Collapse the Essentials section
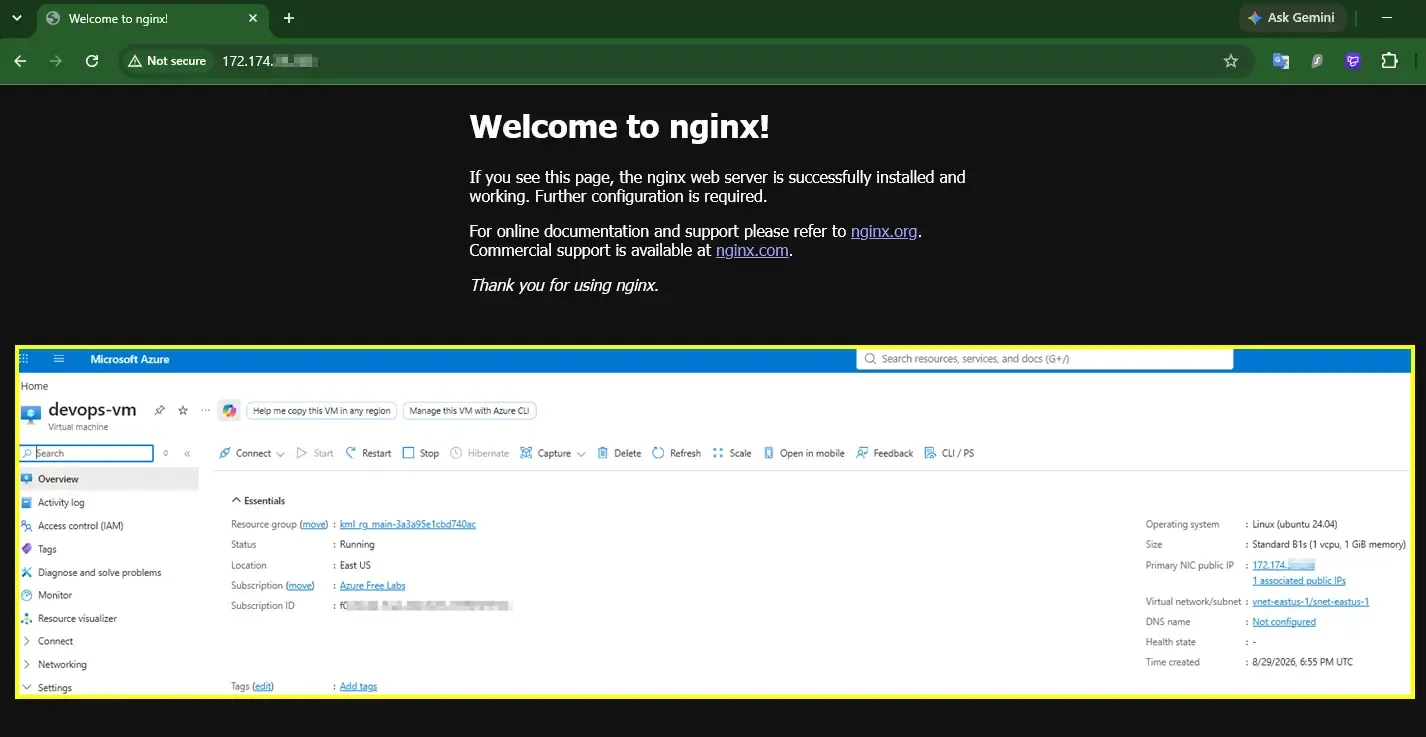 [x=258, y=500]
